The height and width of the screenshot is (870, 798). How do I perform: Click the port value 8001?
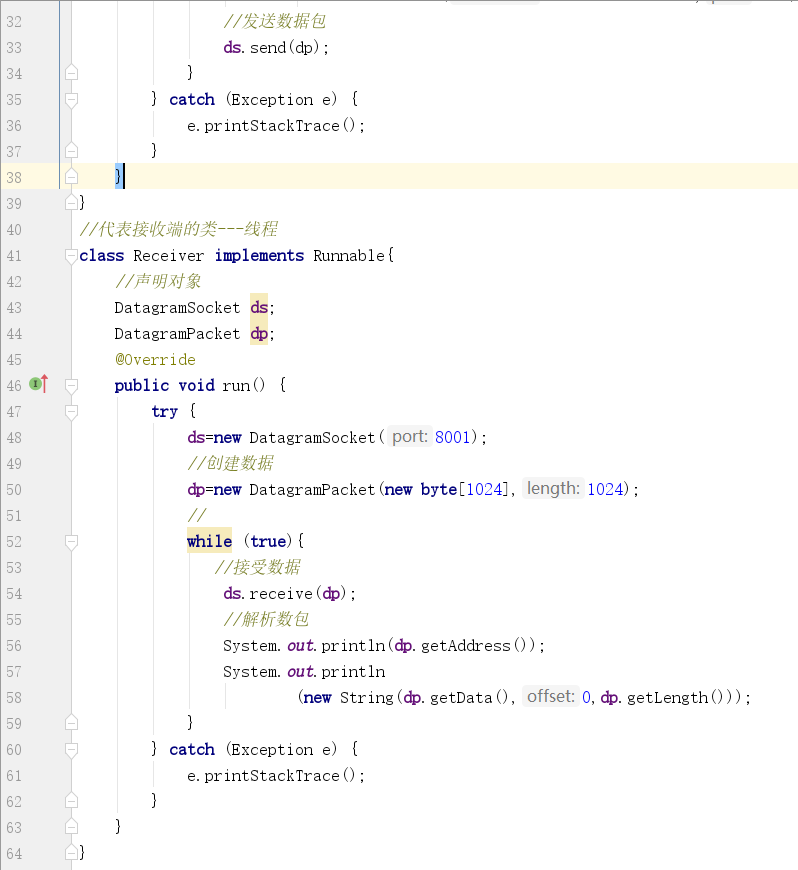[452, 437]
